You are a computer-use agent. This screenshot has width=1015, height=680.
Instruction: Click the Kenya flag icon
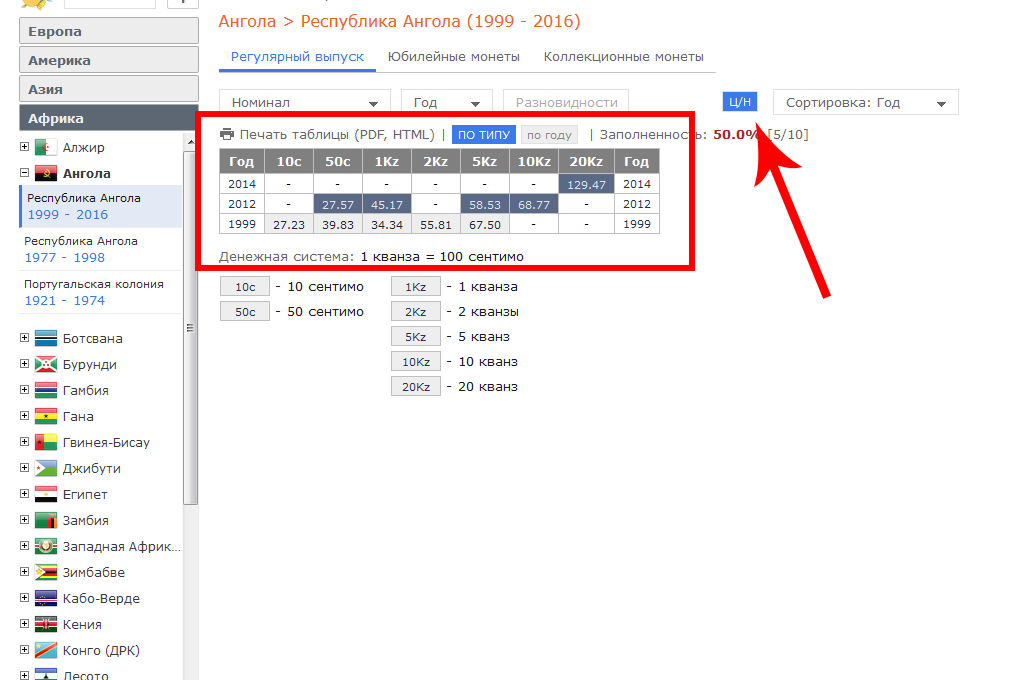click(46, 624)
